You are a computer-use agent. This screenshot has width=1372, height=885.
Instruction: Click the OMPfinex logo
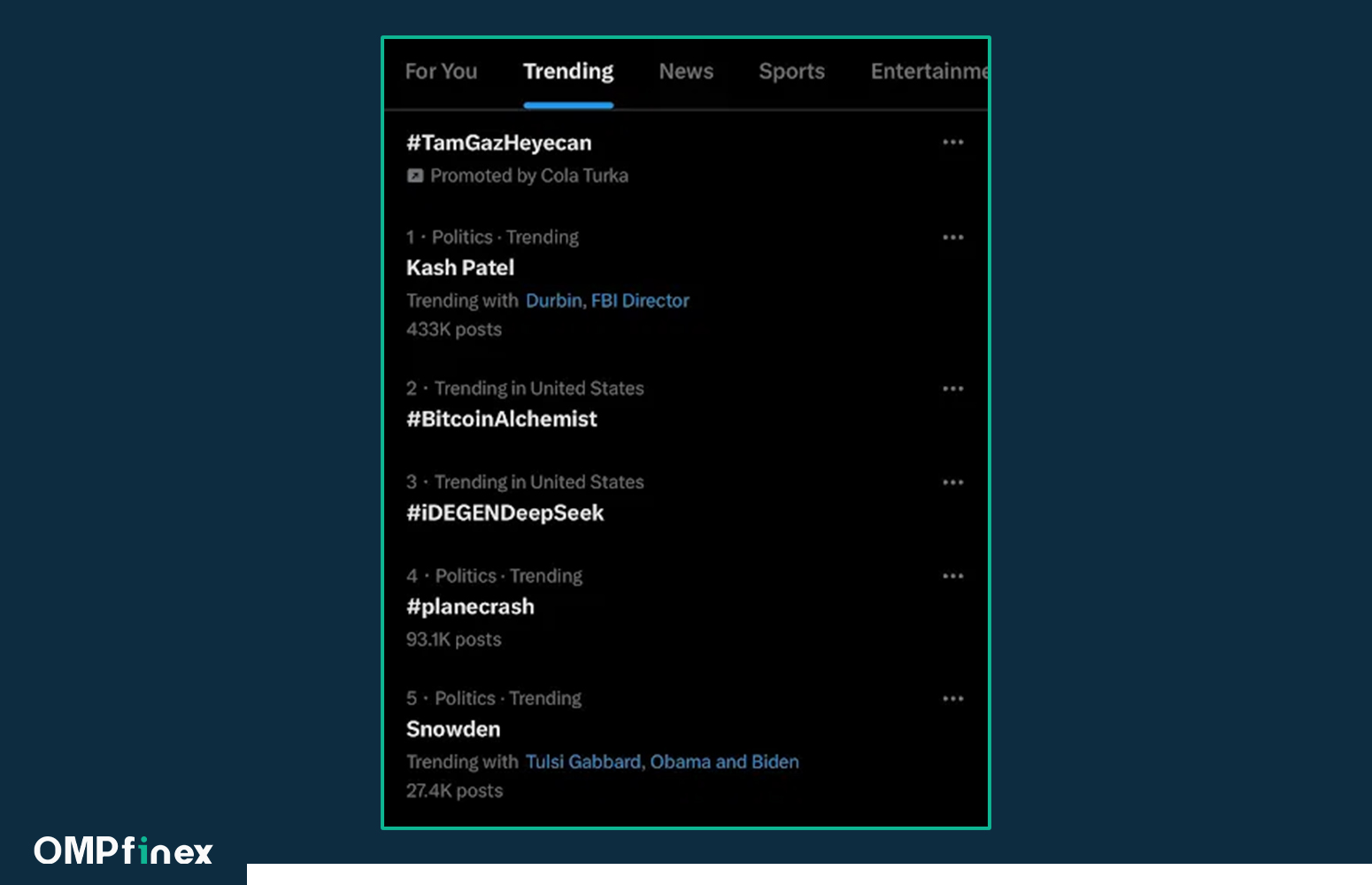click(123, 851)
